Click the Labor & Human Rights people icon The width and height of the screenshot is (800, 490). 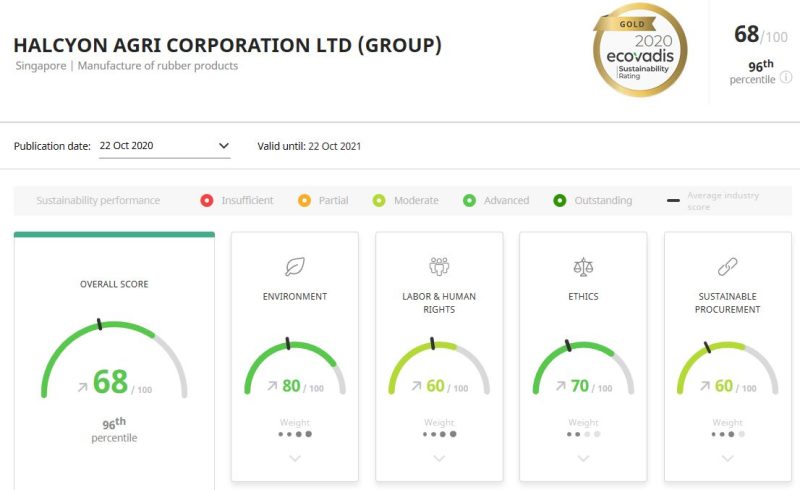pyautogui.click(x=439, y=266)
